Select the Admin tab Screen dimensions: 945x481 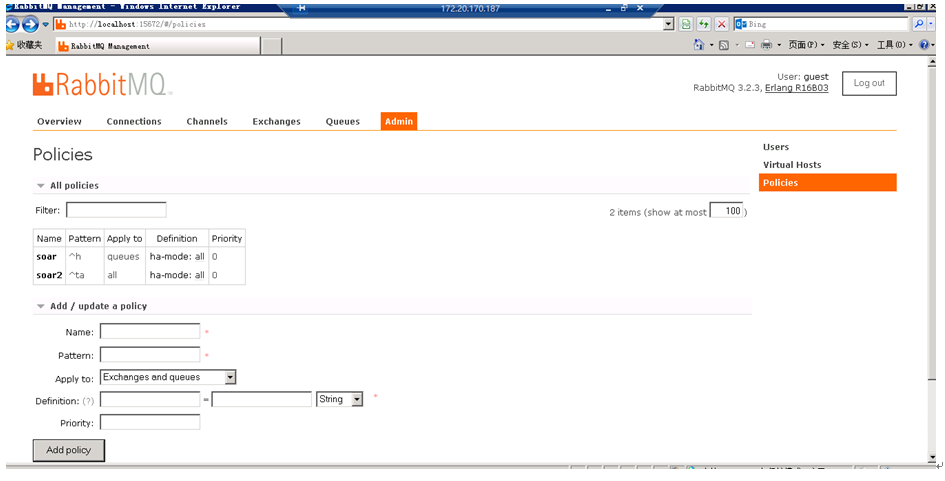click(399, 121)
